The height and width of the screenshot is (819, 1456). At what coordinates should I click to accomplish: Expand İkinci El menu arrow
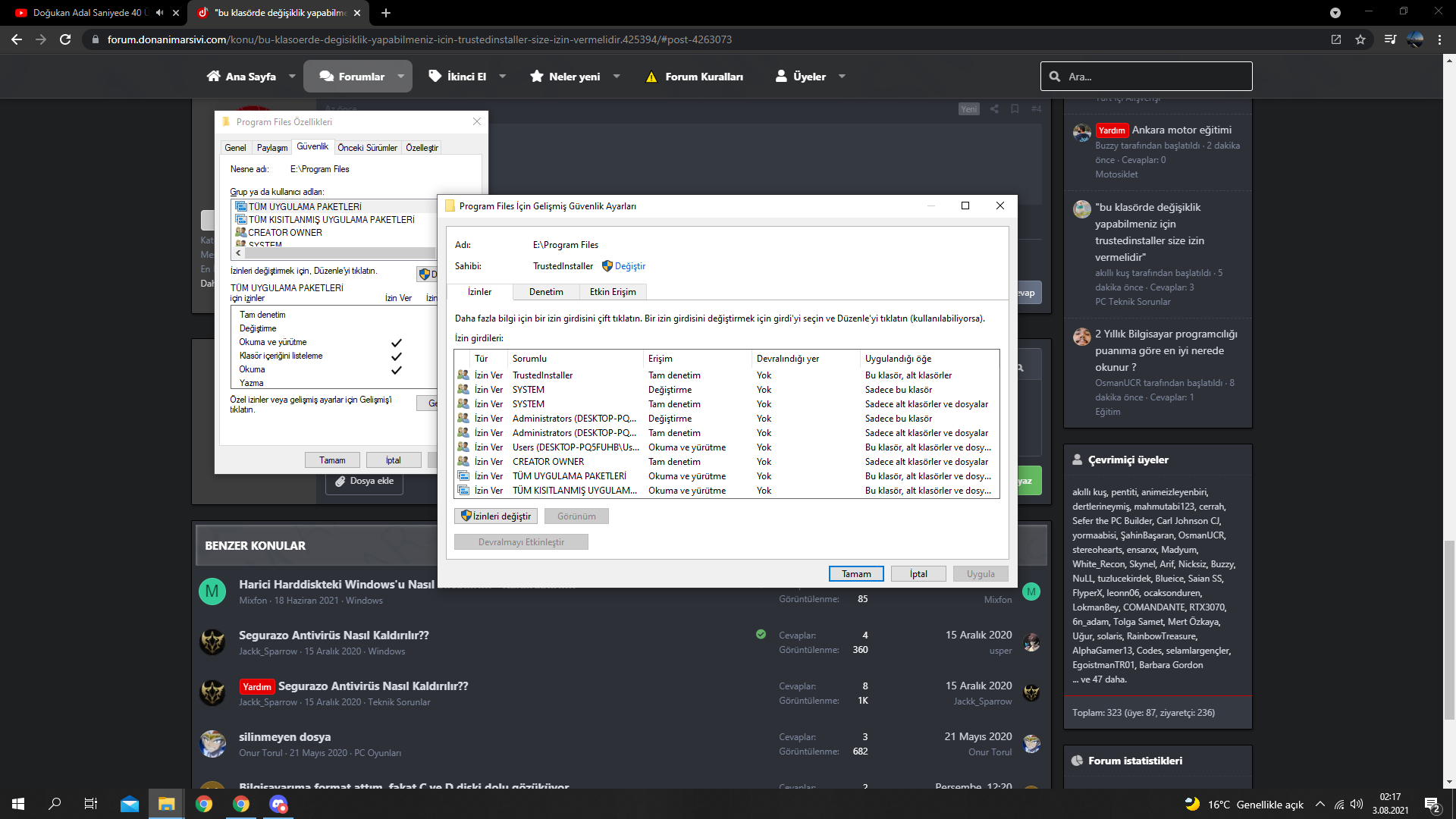pyautogui.click(x=502, y=77)
